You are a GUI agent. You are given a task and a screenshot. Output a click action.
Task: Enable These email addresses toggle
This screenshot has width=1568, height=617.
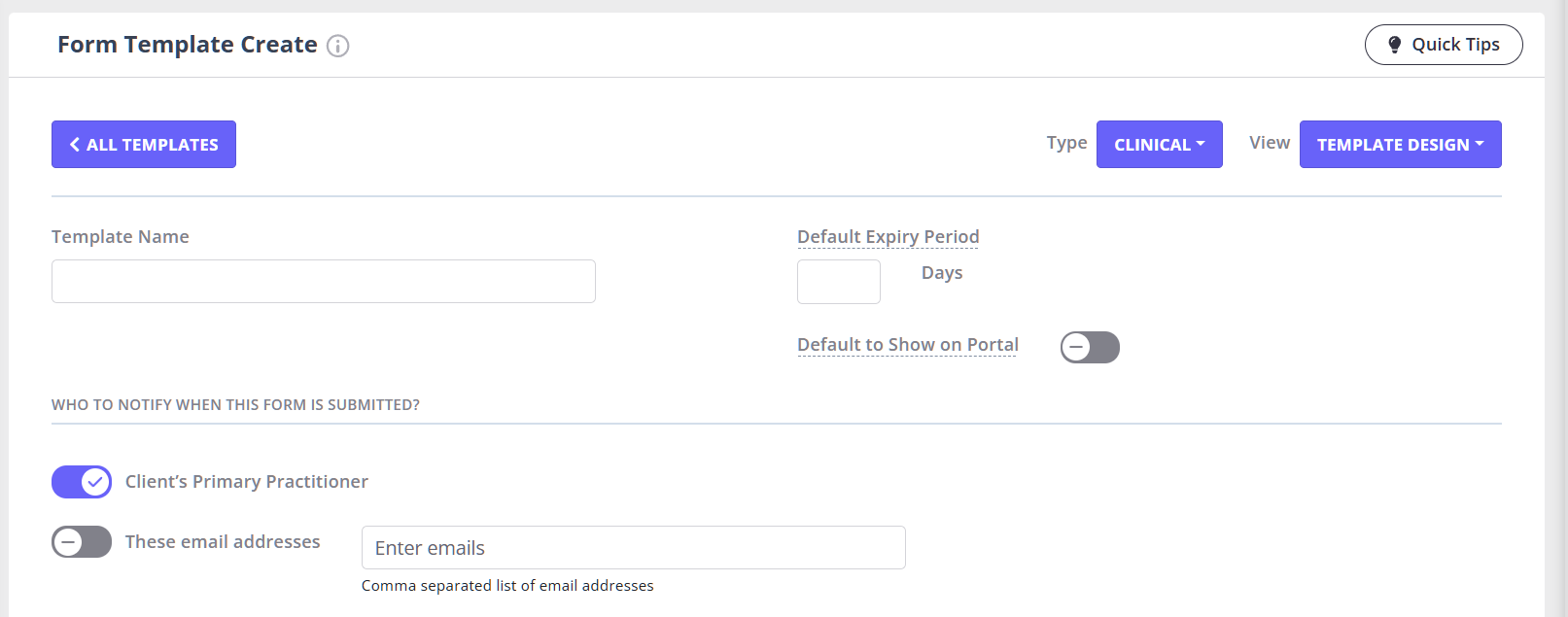[x=82, y=542]
